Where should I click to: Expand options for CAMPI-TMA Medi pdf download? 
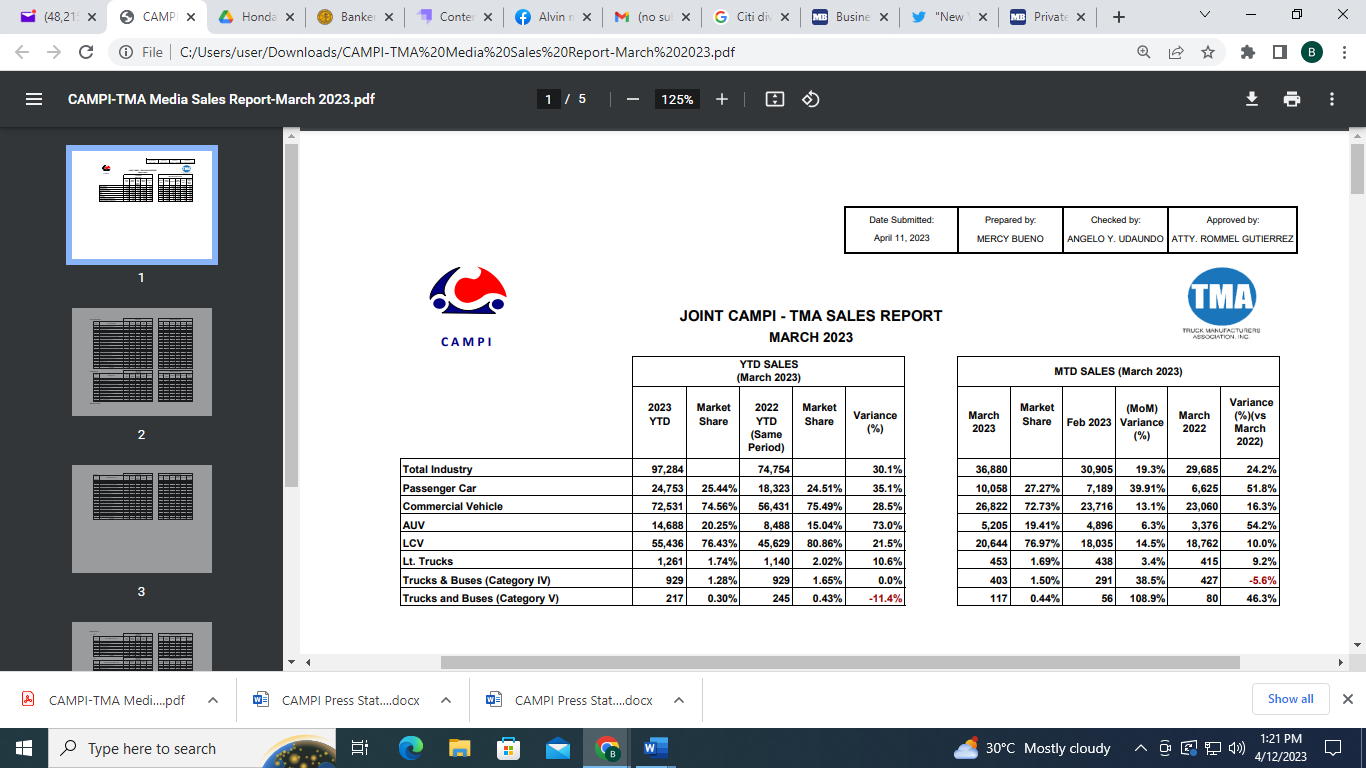pos(213,700)
